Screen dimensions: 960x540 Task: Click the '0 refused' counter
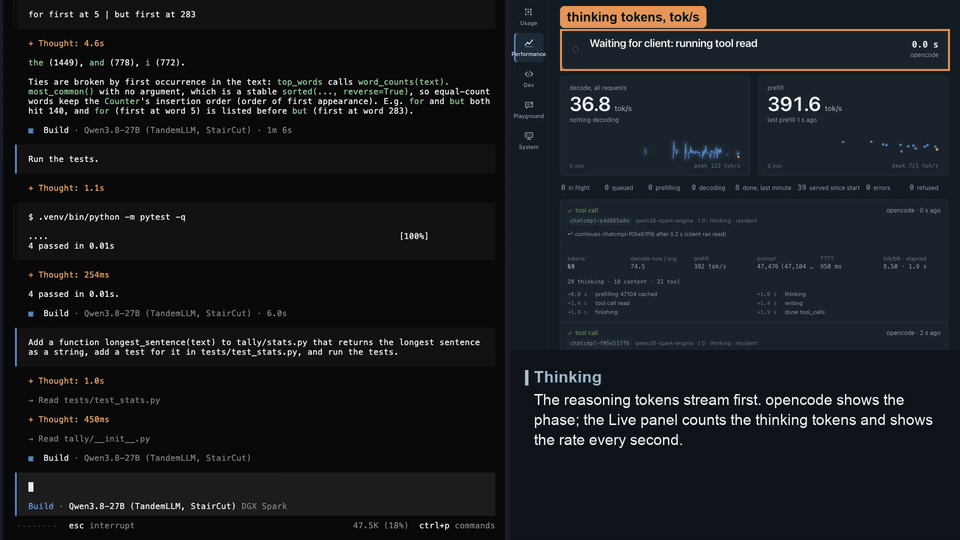[923, 188]
